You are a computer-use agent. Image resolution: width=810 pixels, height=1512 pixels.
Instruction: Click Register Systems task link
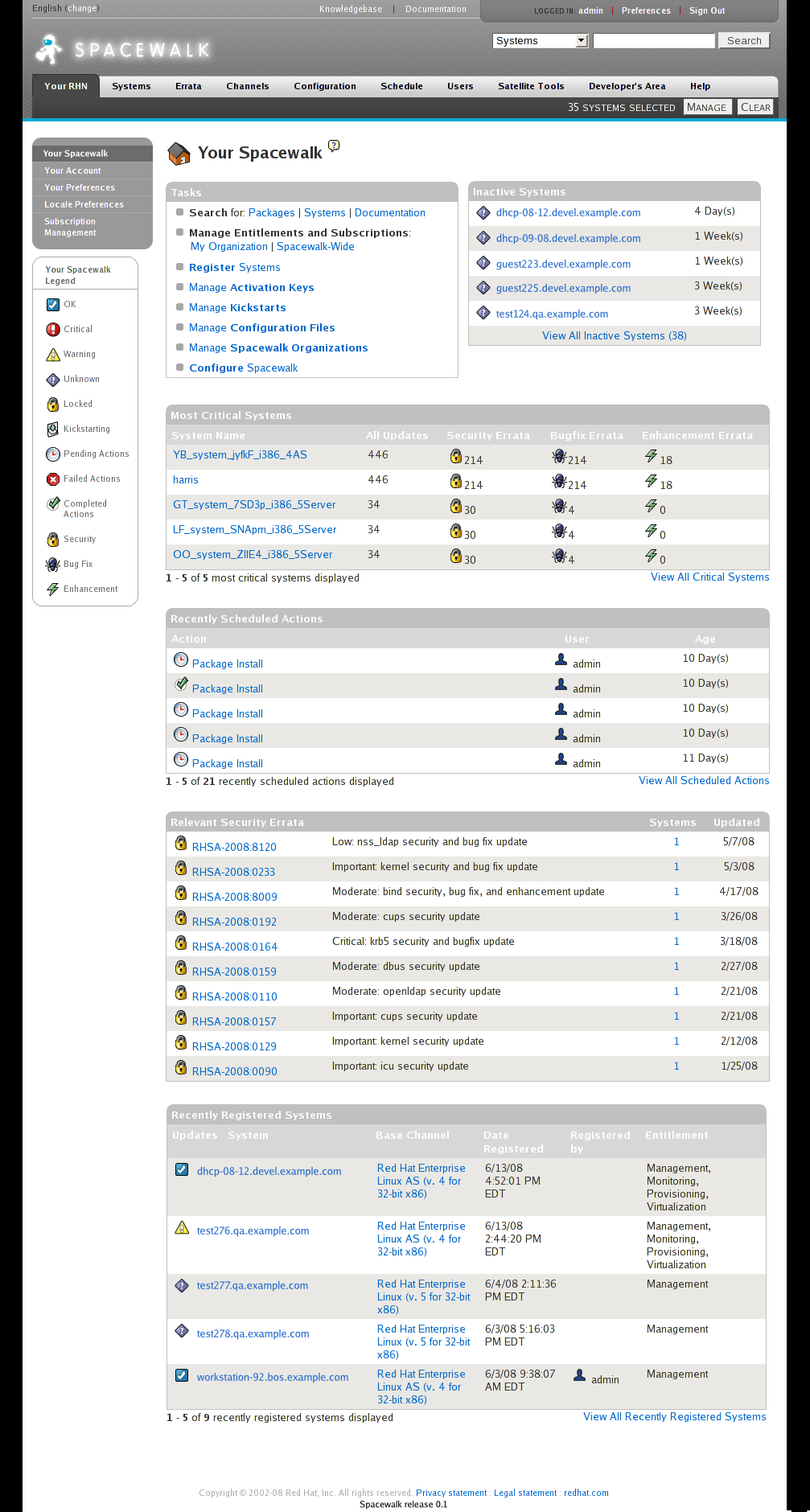pos(235,267)
